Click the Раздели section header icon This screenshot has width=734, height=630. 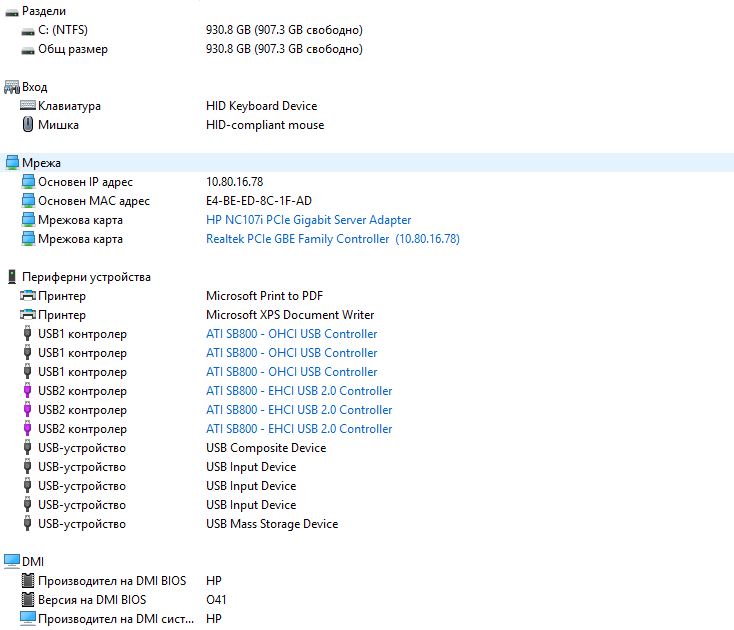pyautogui.click(x=12, y=11)
